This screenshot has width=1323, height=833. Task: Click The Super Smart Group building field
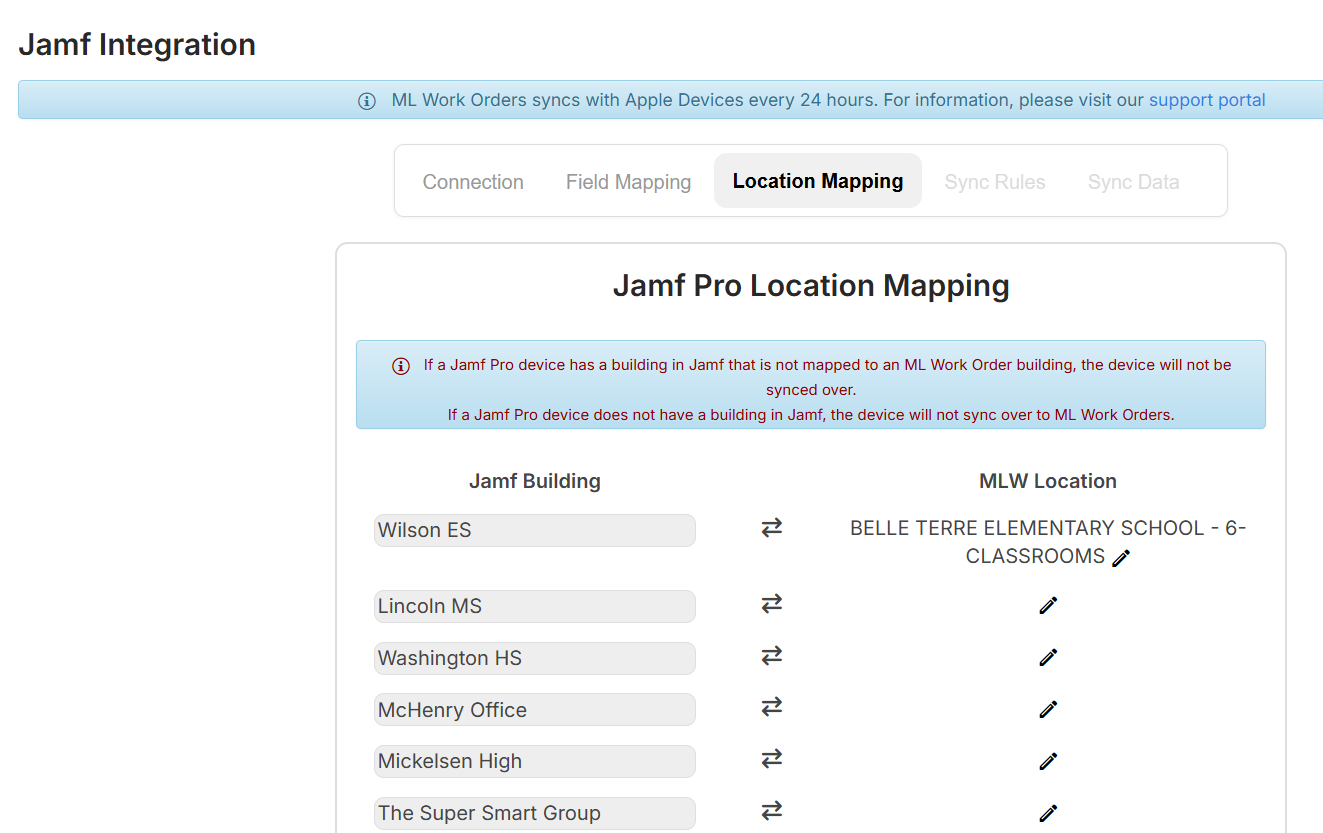(x=535, y=813)
